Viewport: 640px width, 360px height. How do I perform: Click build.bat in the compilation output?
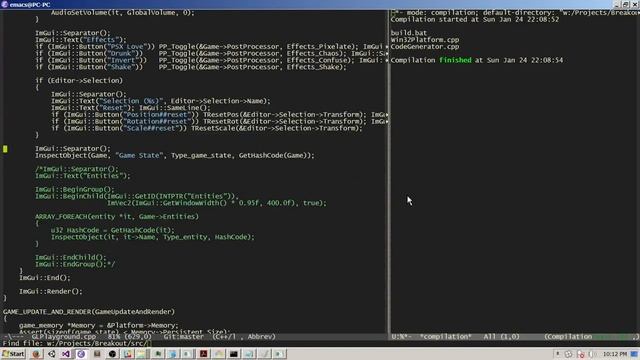409,33
